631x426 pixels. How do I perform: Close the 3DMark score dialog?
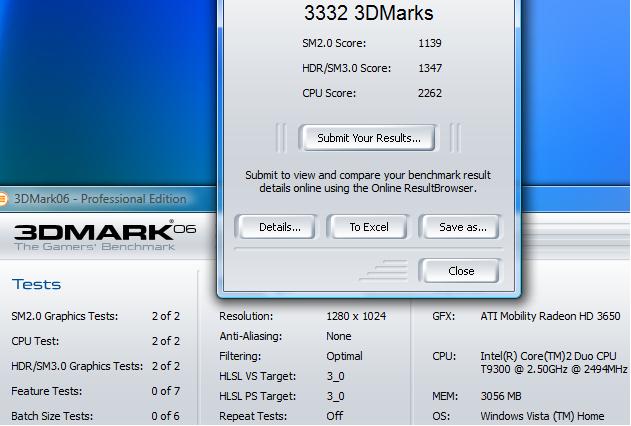click(461, 271)
